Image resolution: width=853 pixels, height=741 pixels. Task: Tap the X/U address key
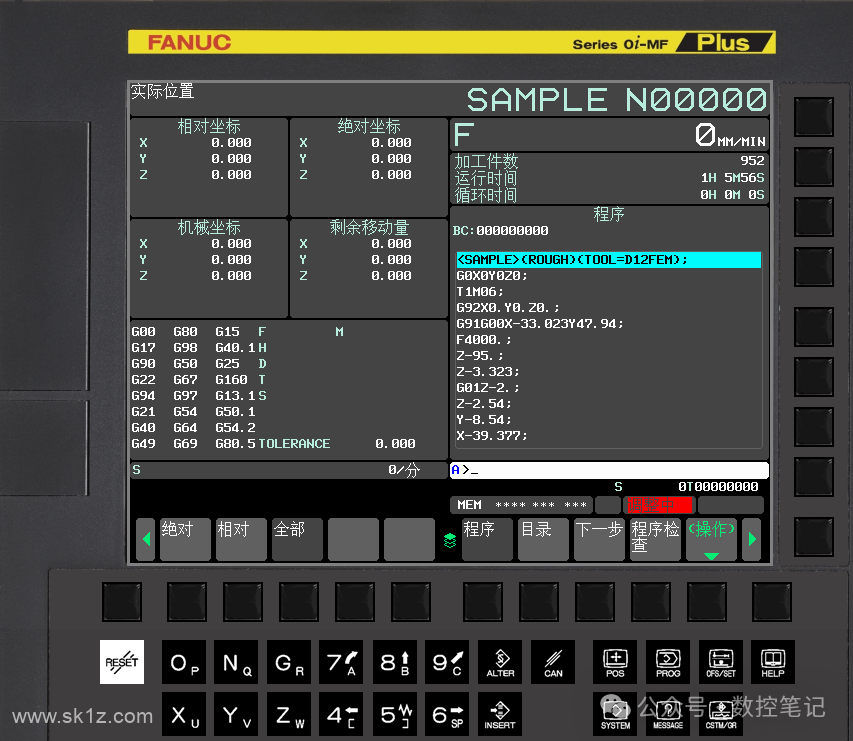point(184,714)
